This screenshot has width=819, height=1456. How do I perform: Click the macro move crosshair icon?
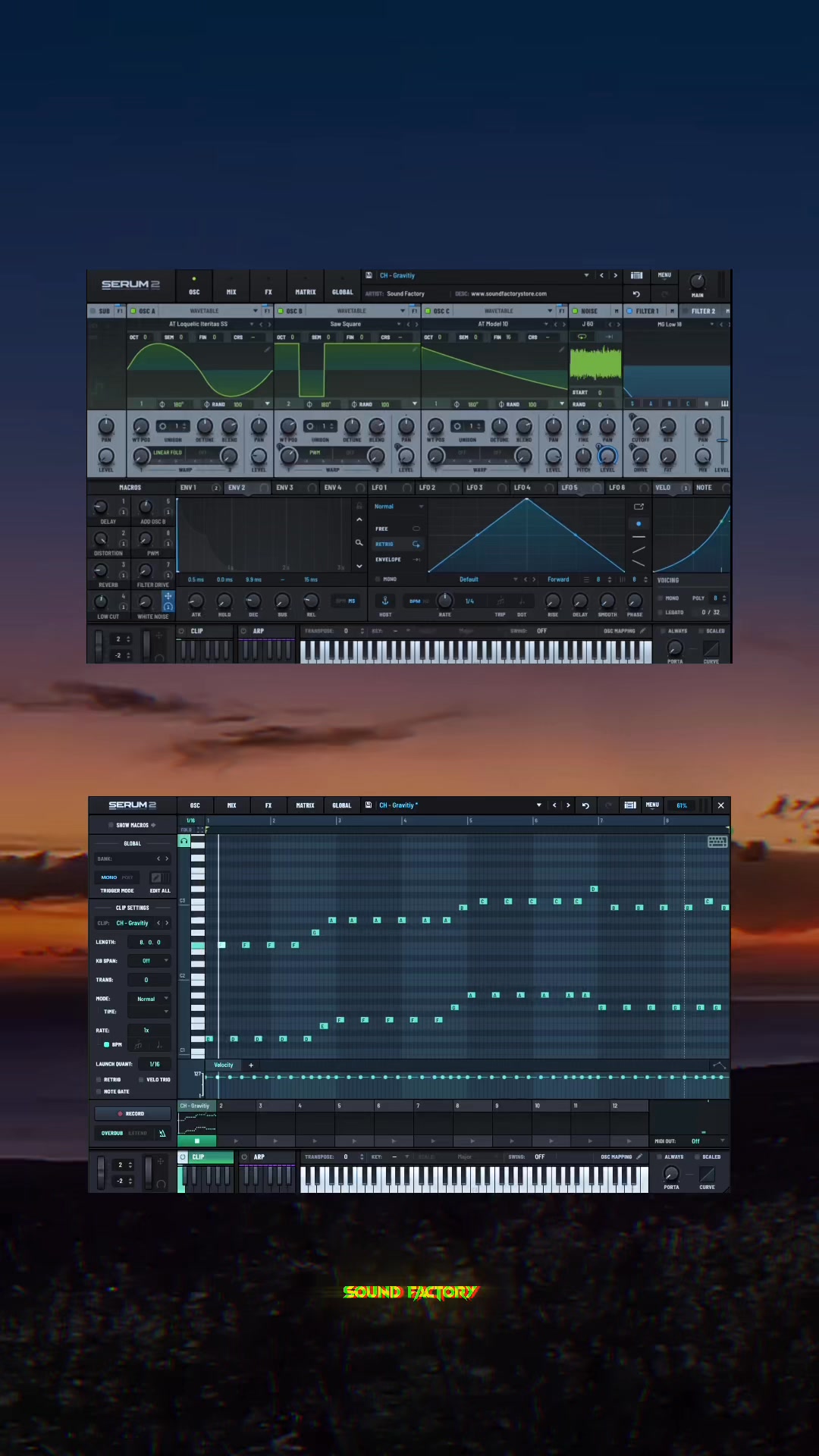click(168, 596)
